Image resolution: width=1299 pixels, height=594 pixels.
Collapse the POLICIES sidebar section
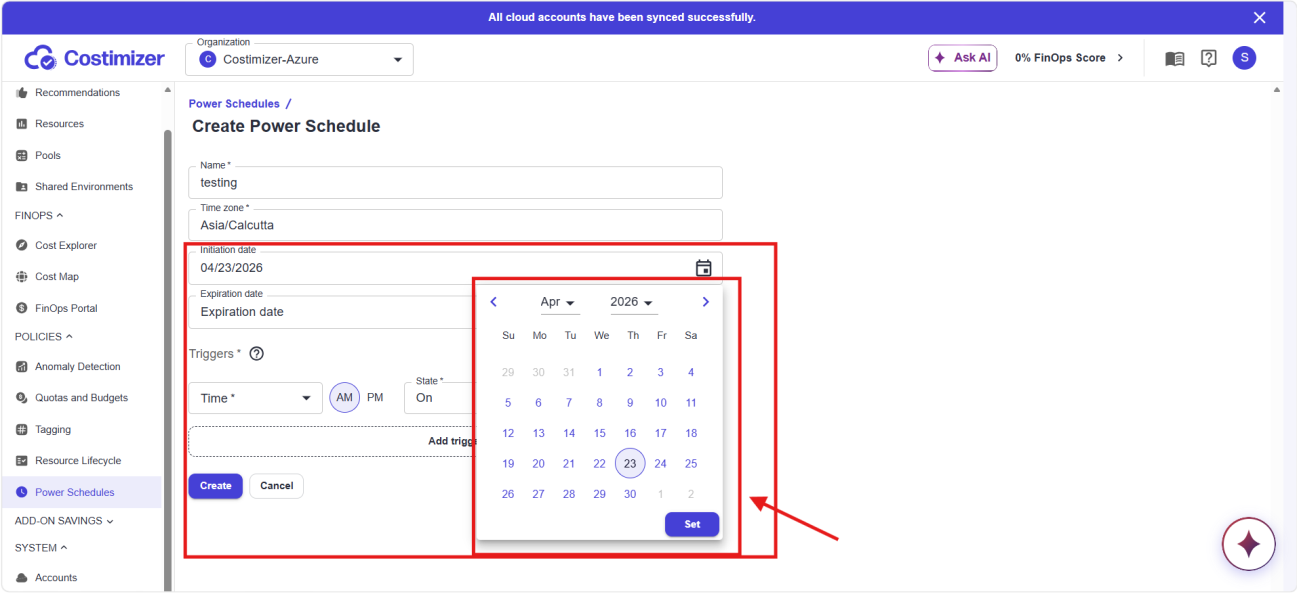pos(44,337)
